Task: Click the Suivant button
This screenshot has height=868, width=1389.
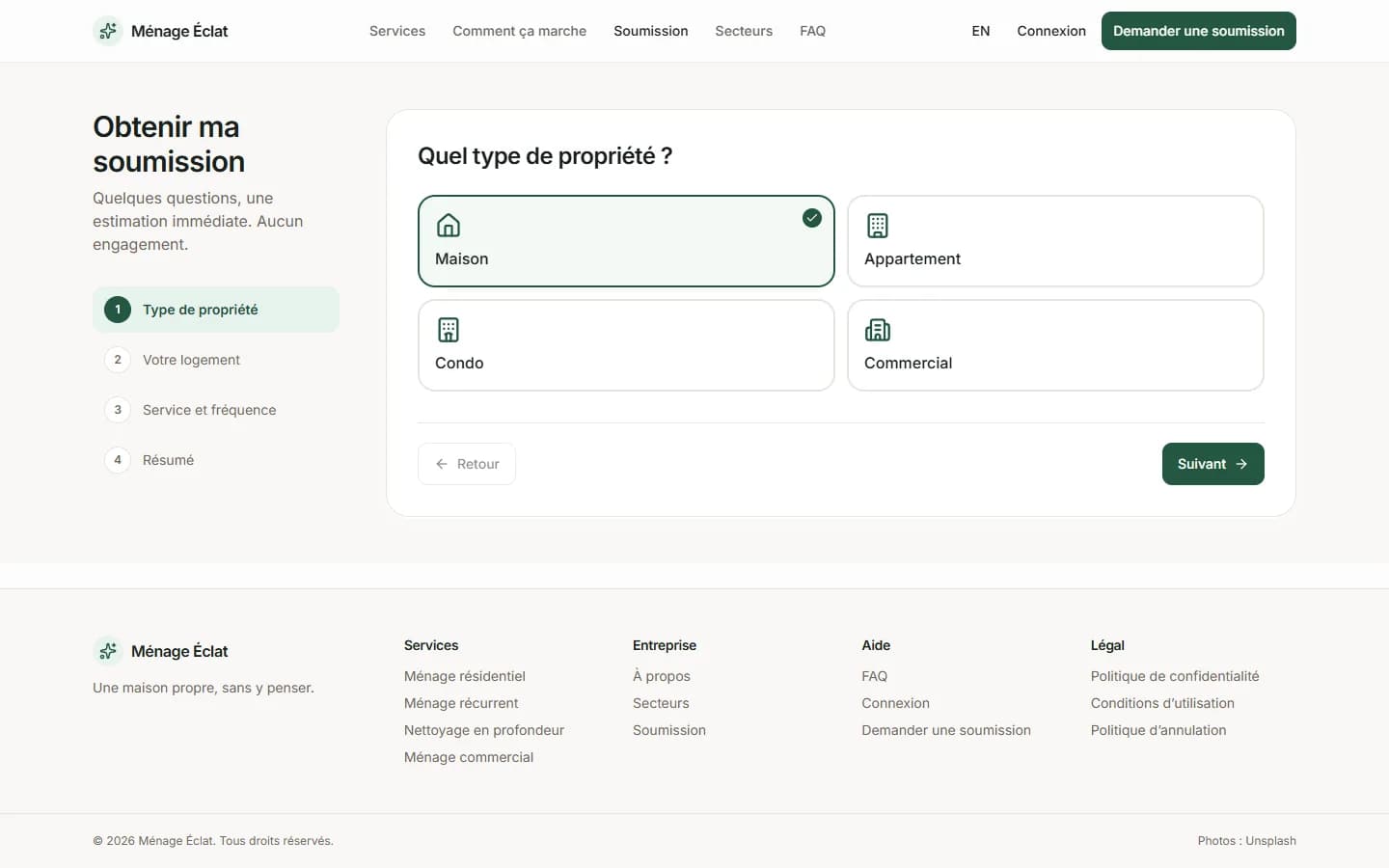Action: [x=1213, y=464]
